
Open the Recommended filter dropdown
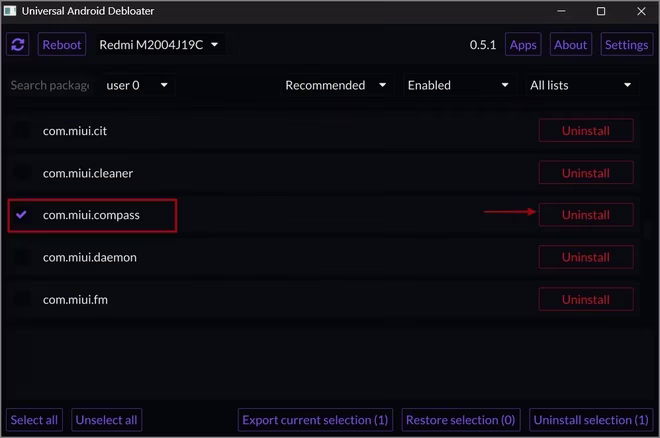335,85
